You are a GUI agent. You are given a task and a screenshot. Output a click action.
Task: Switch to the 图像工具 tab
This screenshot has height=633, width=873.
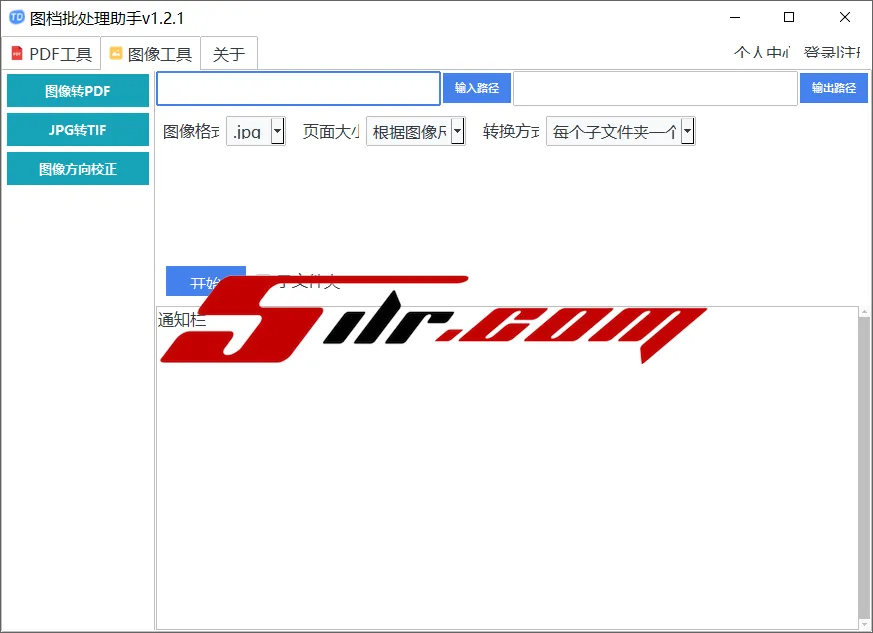150,53
